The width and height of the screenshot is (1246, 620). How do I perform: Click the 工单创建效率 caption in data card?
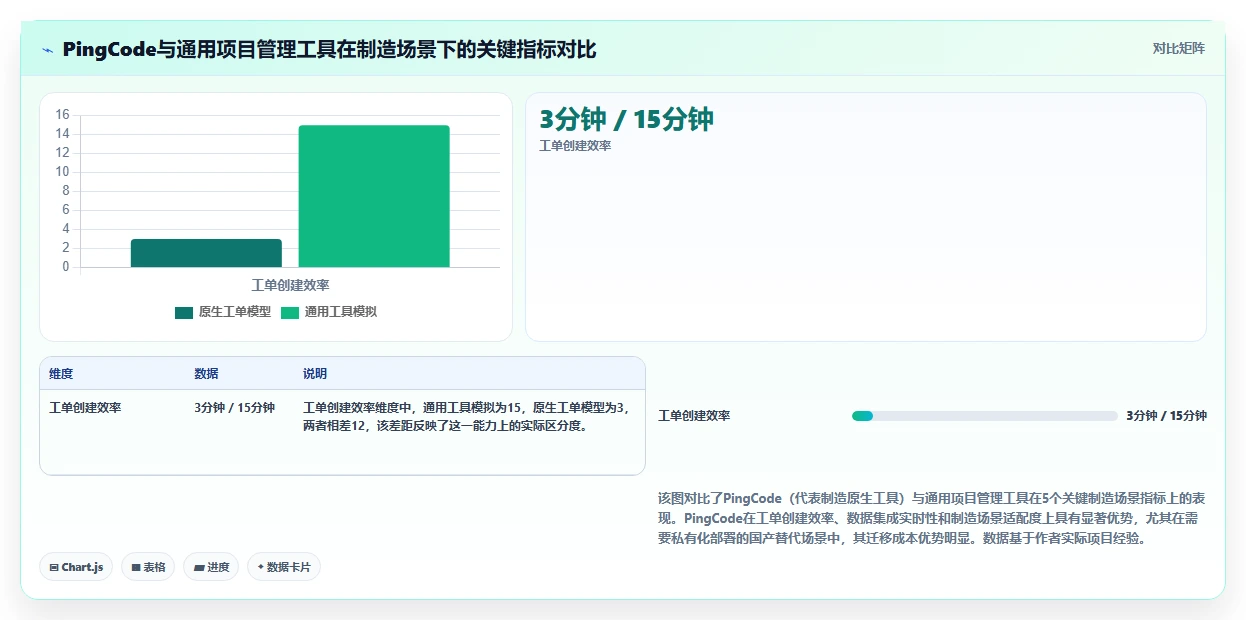[x=575, y=146]
